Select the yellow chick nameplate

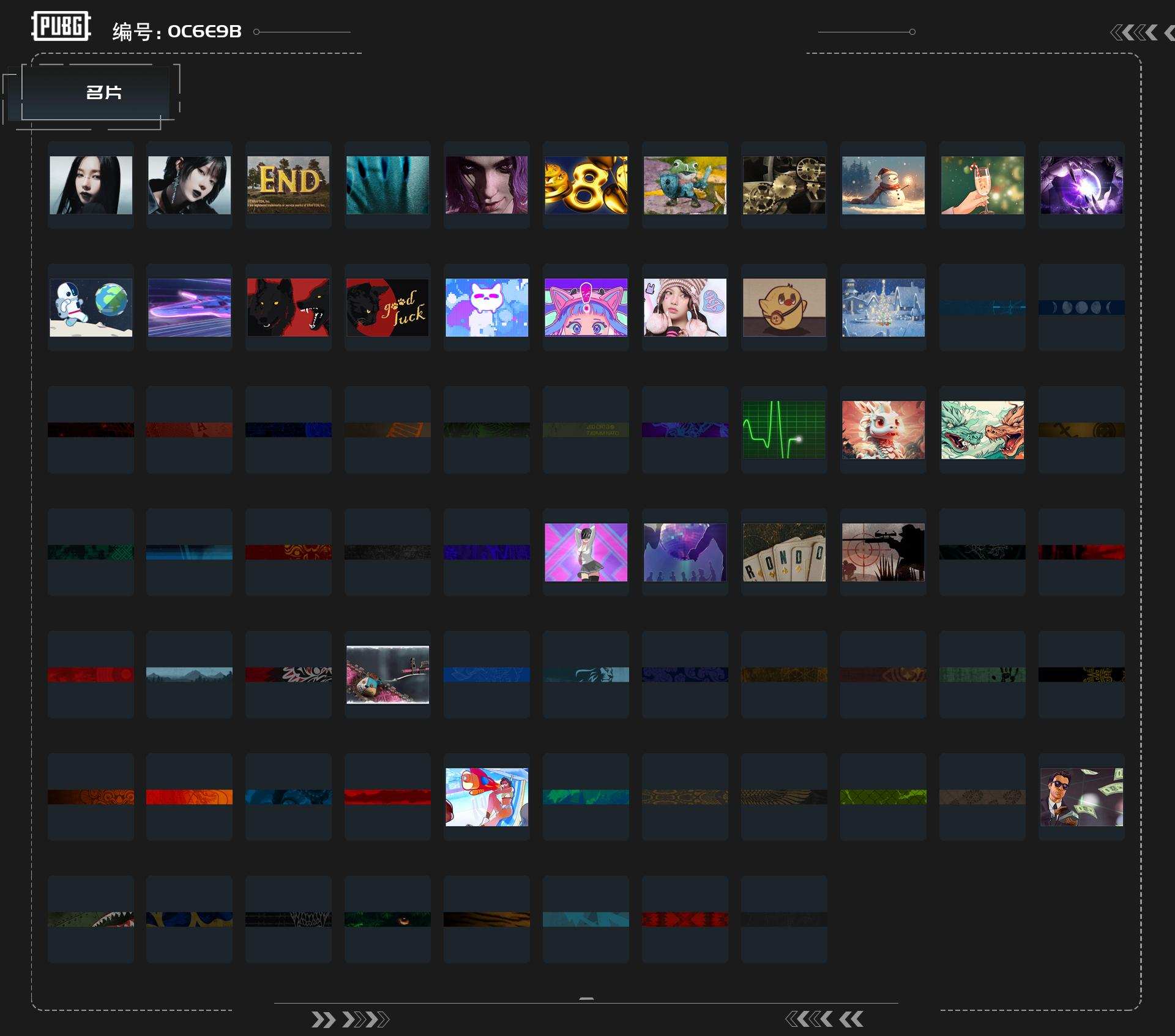pos(784,307)
